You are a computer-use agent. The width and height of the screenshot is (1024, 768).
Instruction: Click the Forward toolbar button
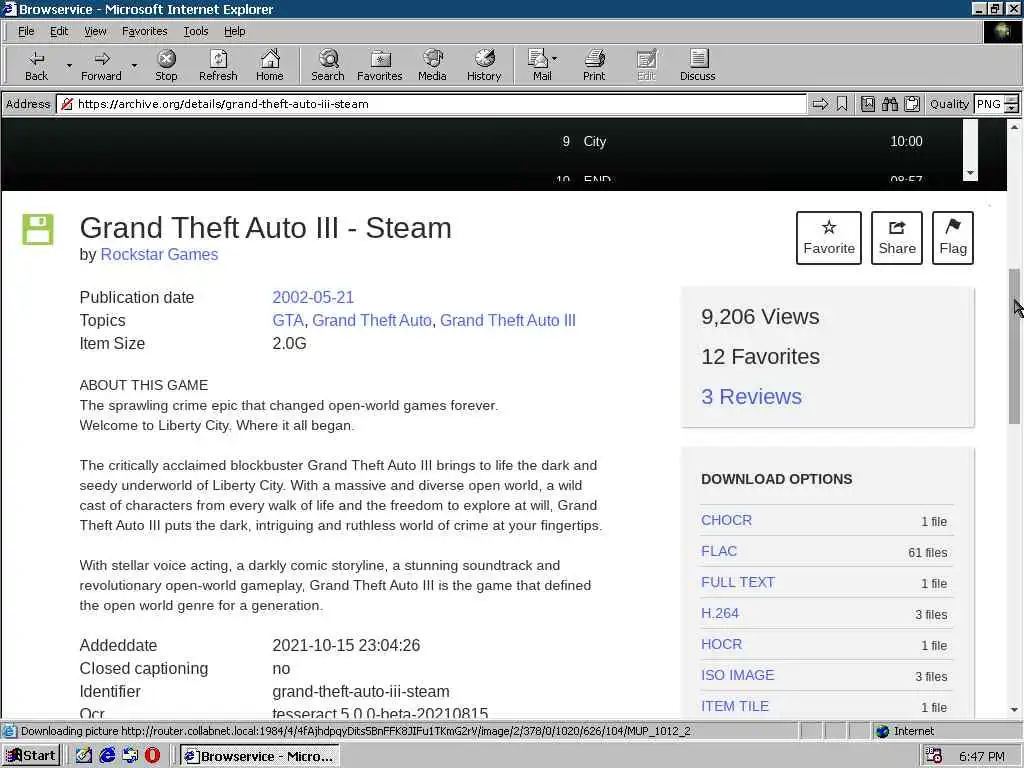pyautogui.click(x=101, y=65)
